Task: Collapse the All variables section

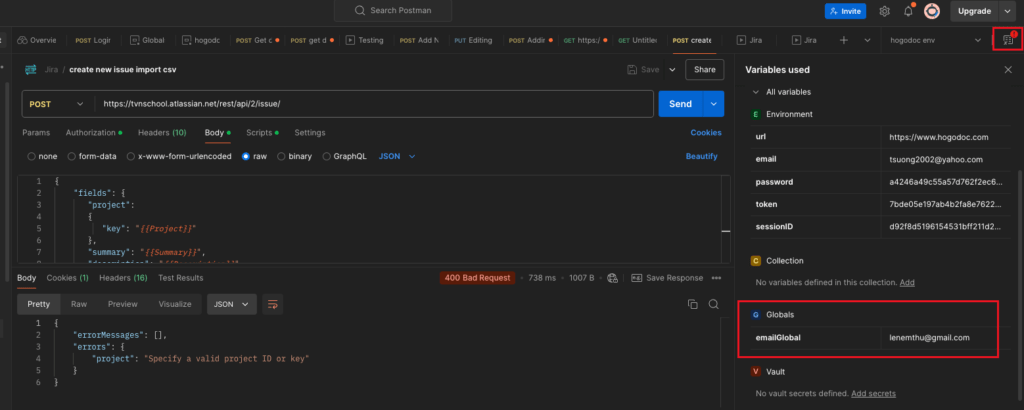Action: 756,92
